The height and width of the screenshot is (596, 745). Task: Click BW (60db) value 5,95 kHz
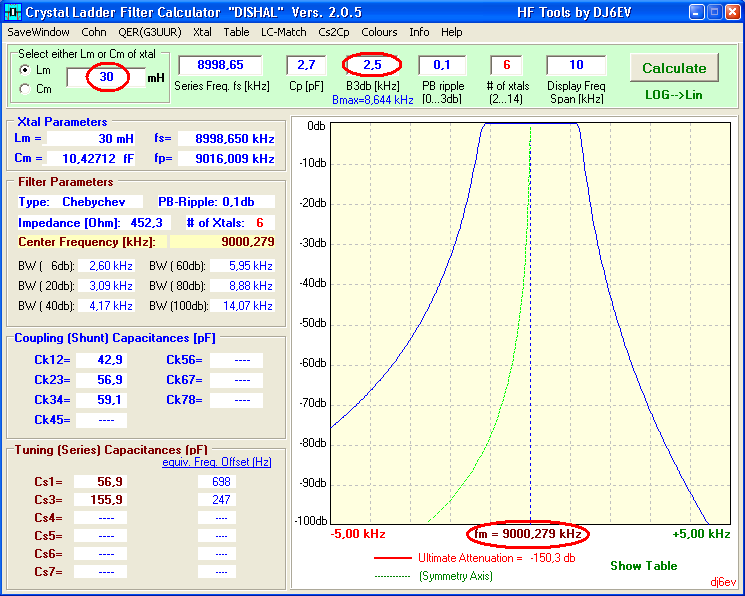point(242,266)
